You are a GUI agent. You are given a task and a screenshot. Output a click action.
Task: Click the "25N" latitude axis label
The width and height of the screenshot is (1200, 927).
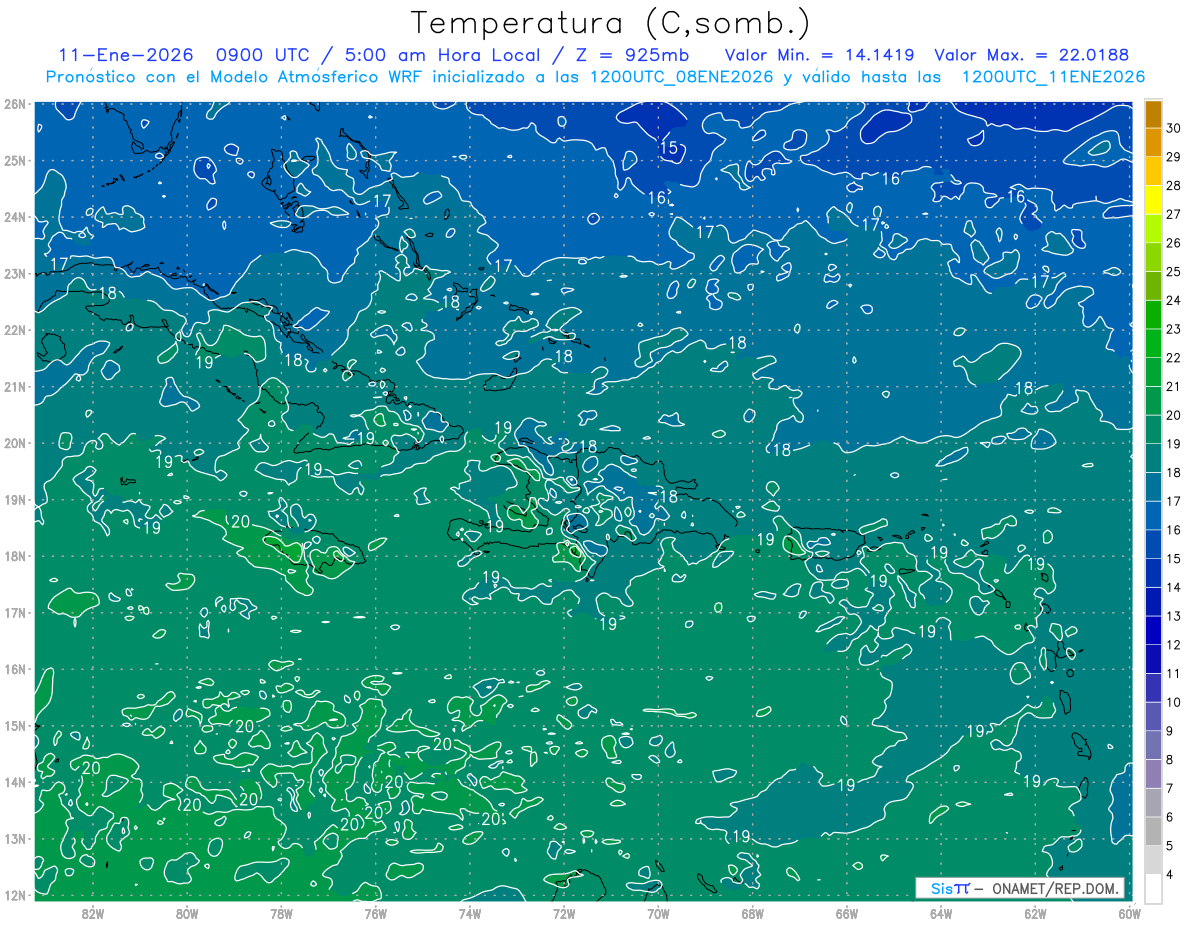click(14, 160)
